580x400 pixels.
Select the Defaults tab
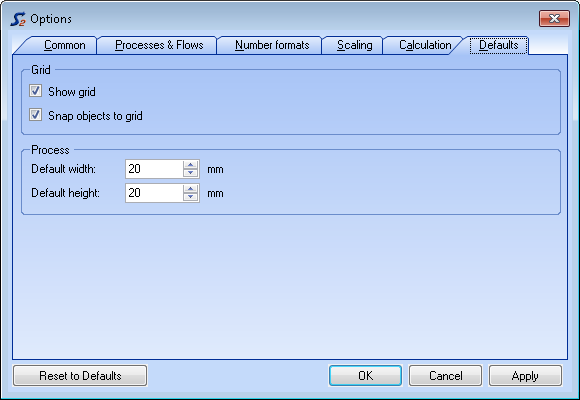pyautogui.click(x=498, y=45)
